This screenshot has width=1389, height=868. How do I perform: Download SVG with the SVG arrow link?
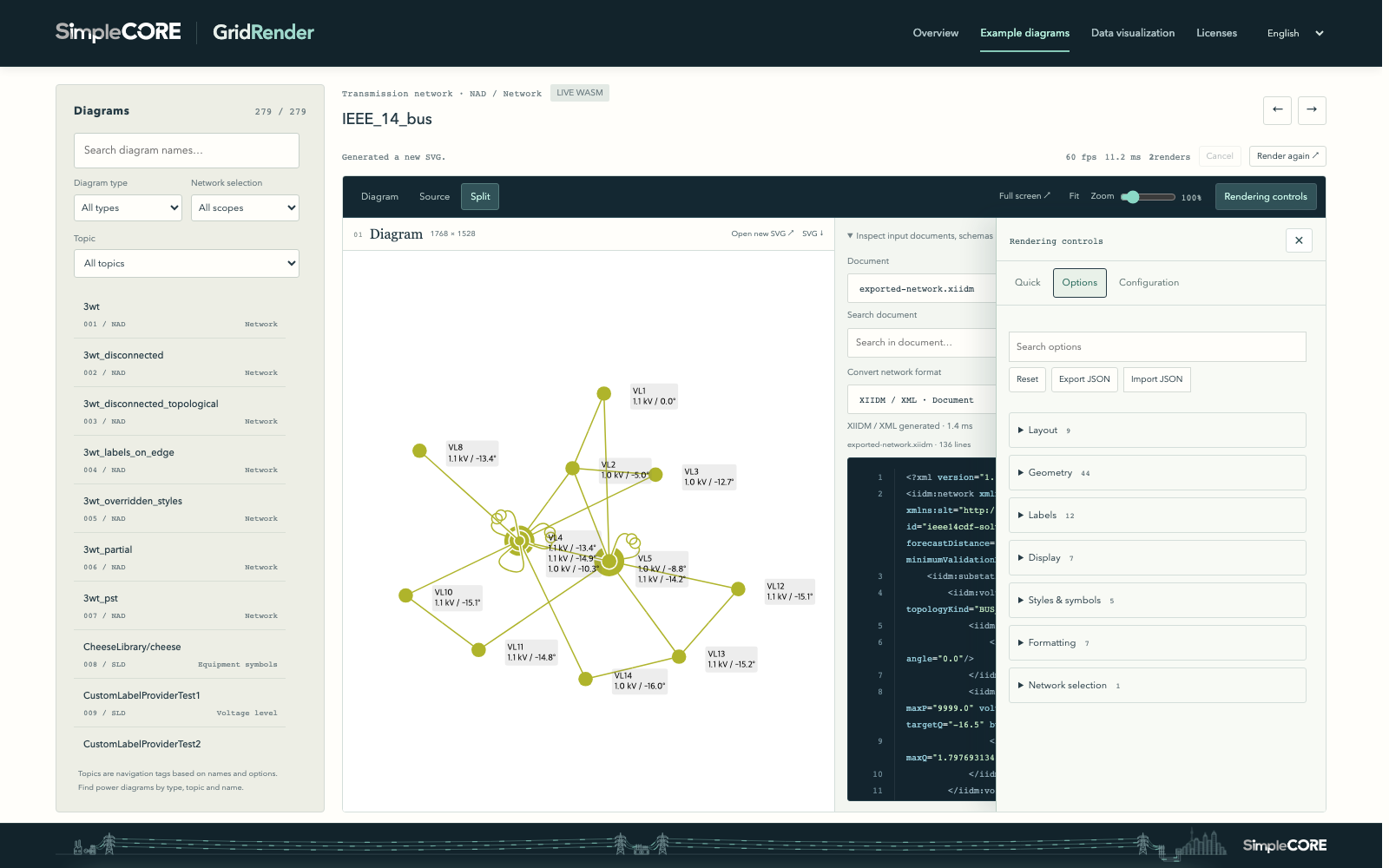point(813,233)
